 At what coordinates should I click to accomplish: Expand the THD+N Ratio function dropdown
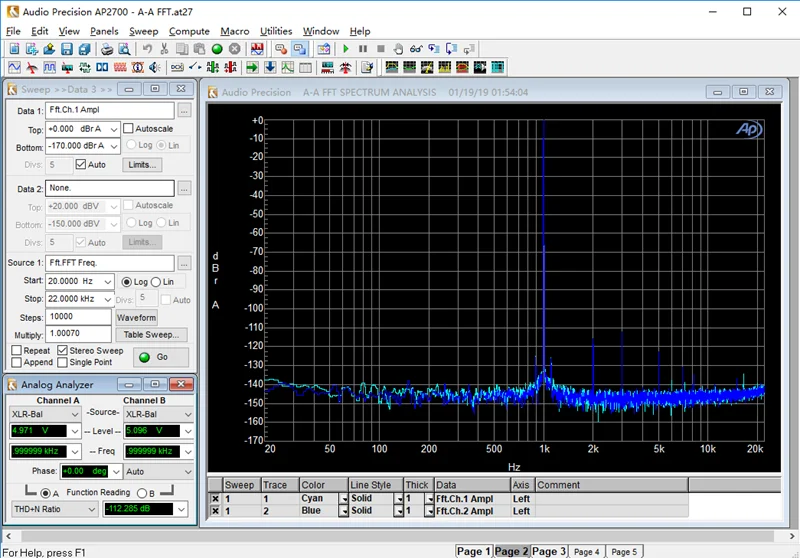click(91, 509)
